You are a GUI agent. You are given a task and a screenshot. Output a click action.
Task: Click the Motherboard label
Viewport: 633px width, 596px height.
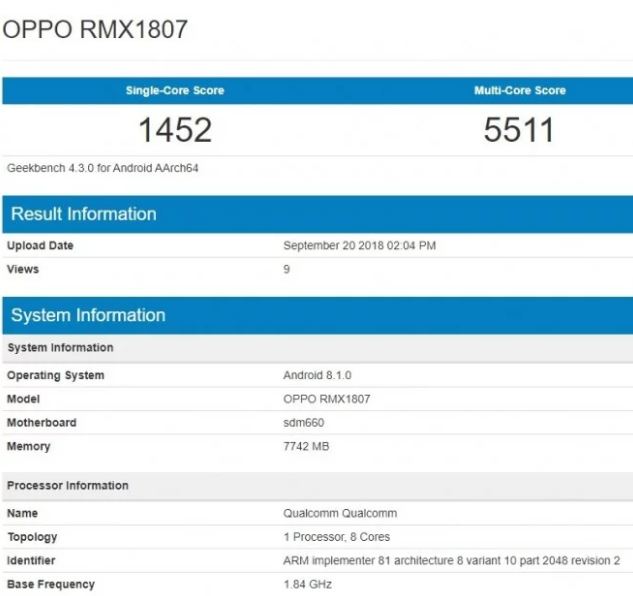coord(42,423)
